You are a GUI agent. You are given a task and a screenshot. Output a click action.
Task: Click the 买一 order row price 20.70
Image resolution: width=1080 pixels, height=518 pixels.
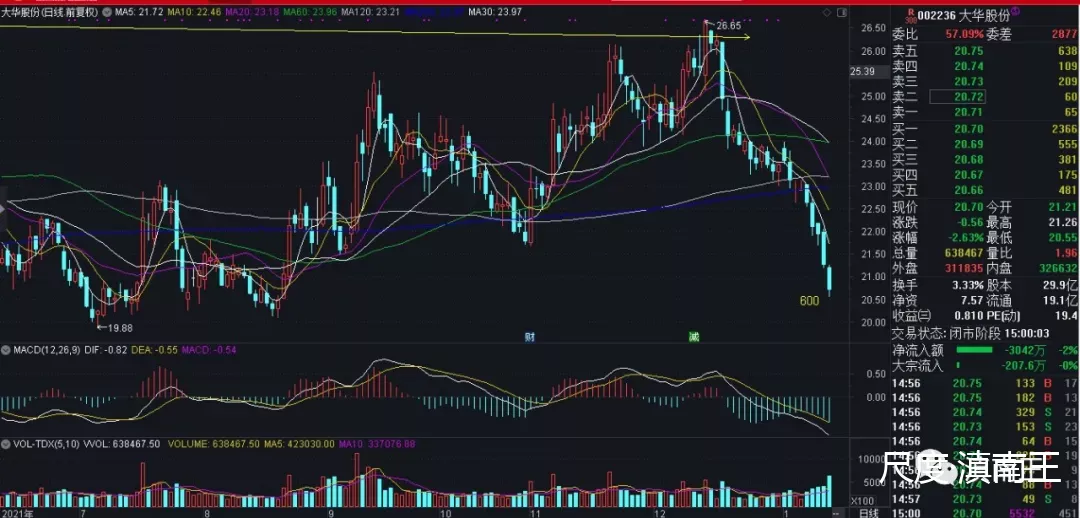coord(968,129)
